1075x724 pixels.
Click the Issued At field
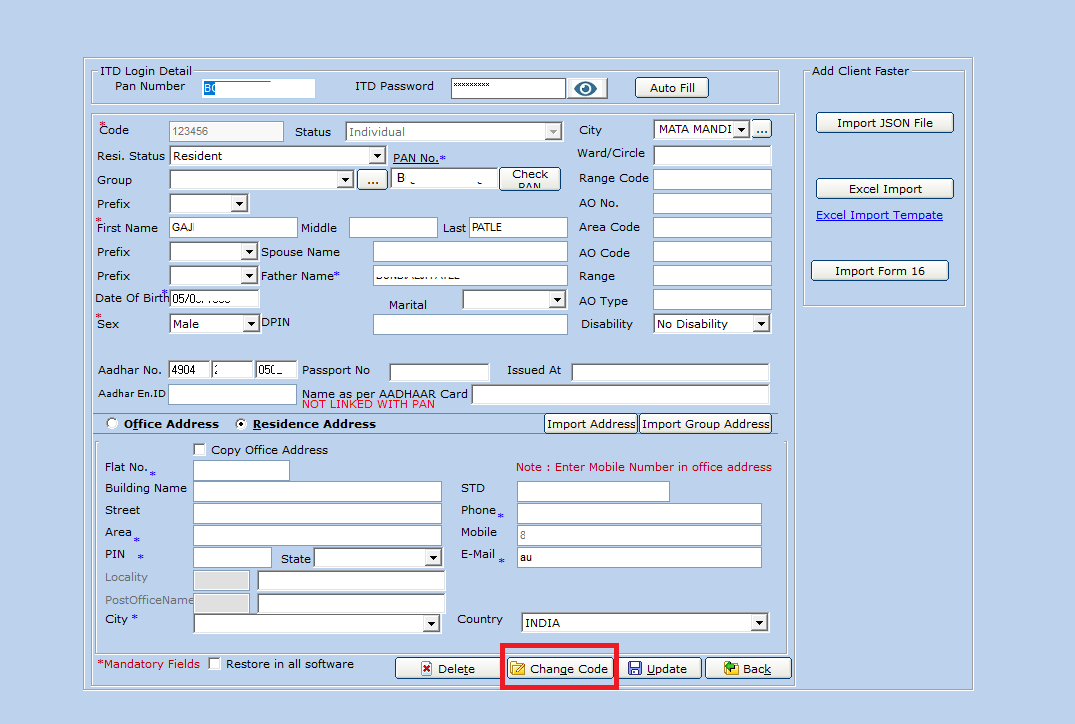[671, 372]
